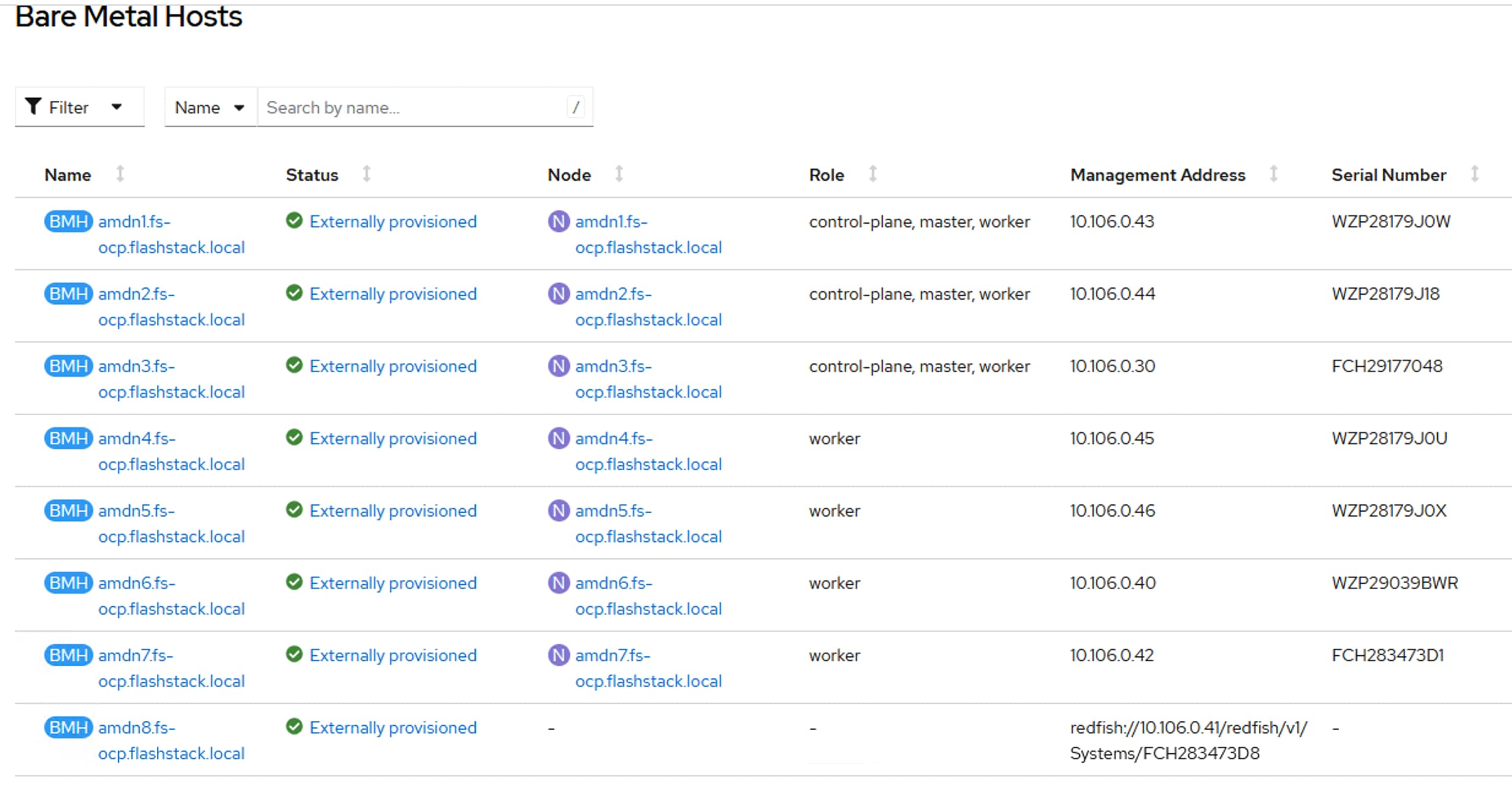Click the sort icon next to Status header
The width and height of the screenshot is (1512, 787).
click(367, 174)
